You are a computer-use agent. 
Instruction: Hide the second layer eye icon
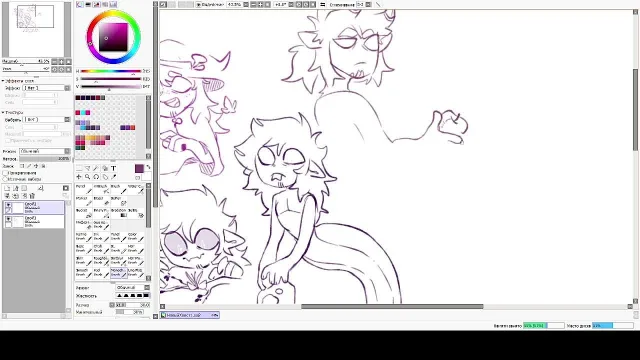click(8, 219)
